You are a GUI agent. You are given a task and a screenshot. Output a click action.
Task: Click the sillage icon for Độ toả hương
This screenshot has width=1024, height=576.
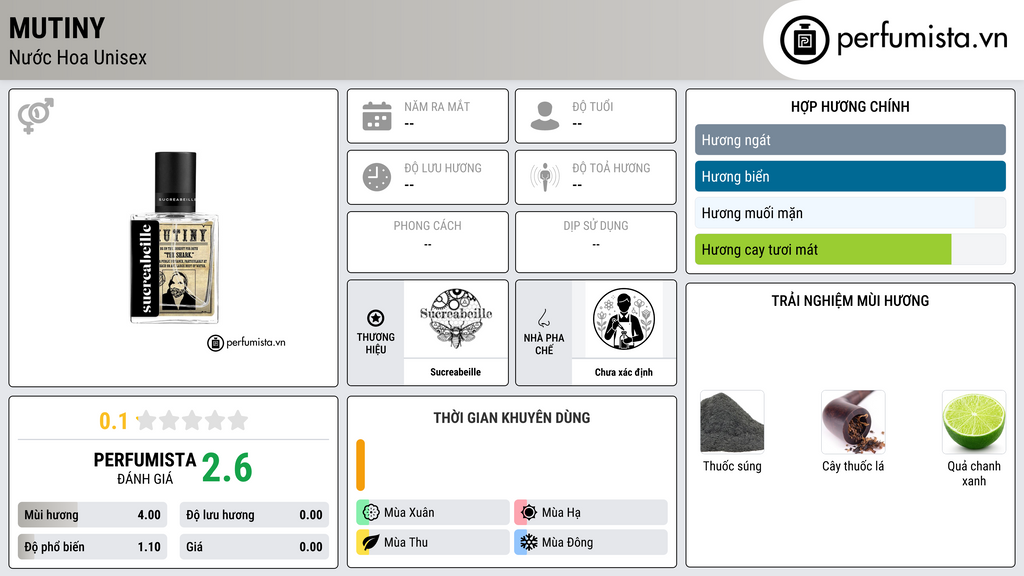(545, 177)
